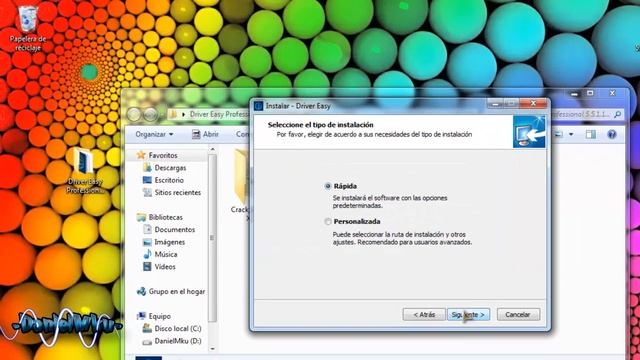Select Equipo in Explorer sidebar
This screenshot has width=640, height=360.
pos(160,316)
